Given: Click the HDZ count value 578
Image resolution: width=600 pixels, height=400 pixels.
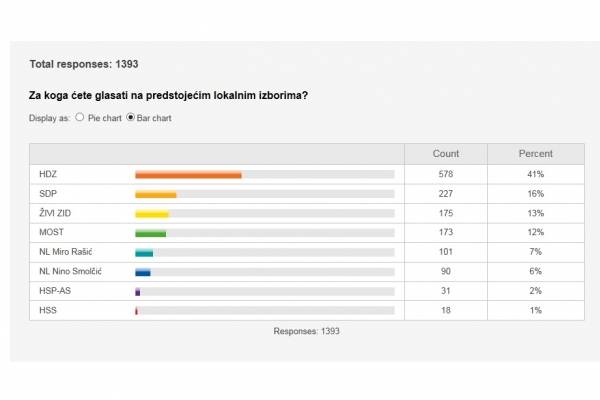Looking at the screenshot, I should click(445, 174).
